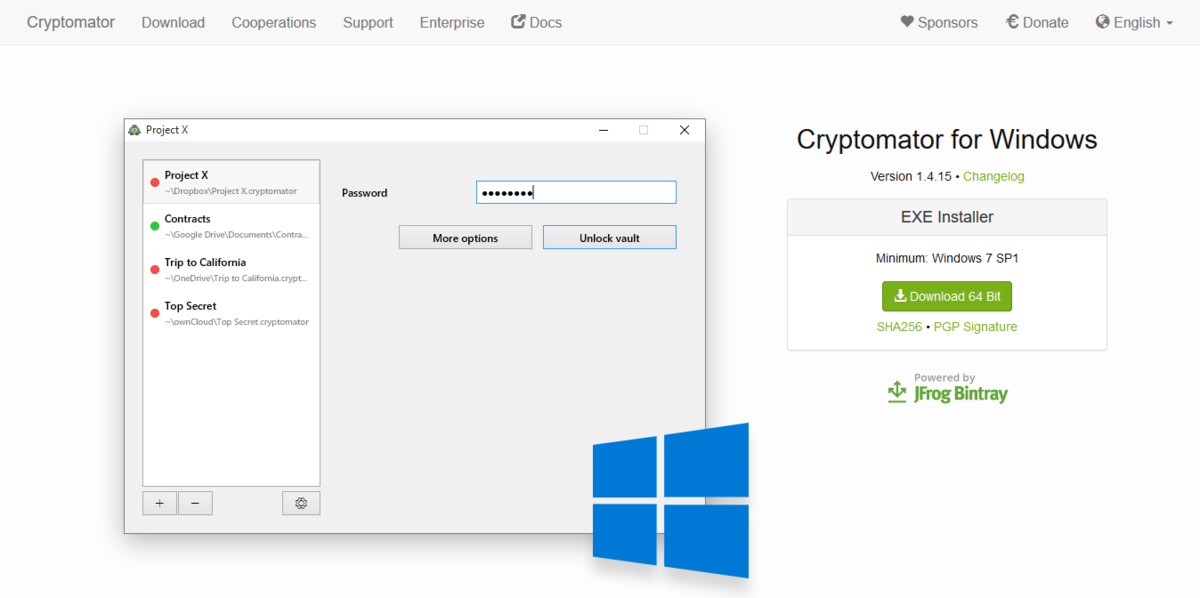This screenshot has width=1200, height=598.
Task: Open settings with the gear button
Action: 301,503
